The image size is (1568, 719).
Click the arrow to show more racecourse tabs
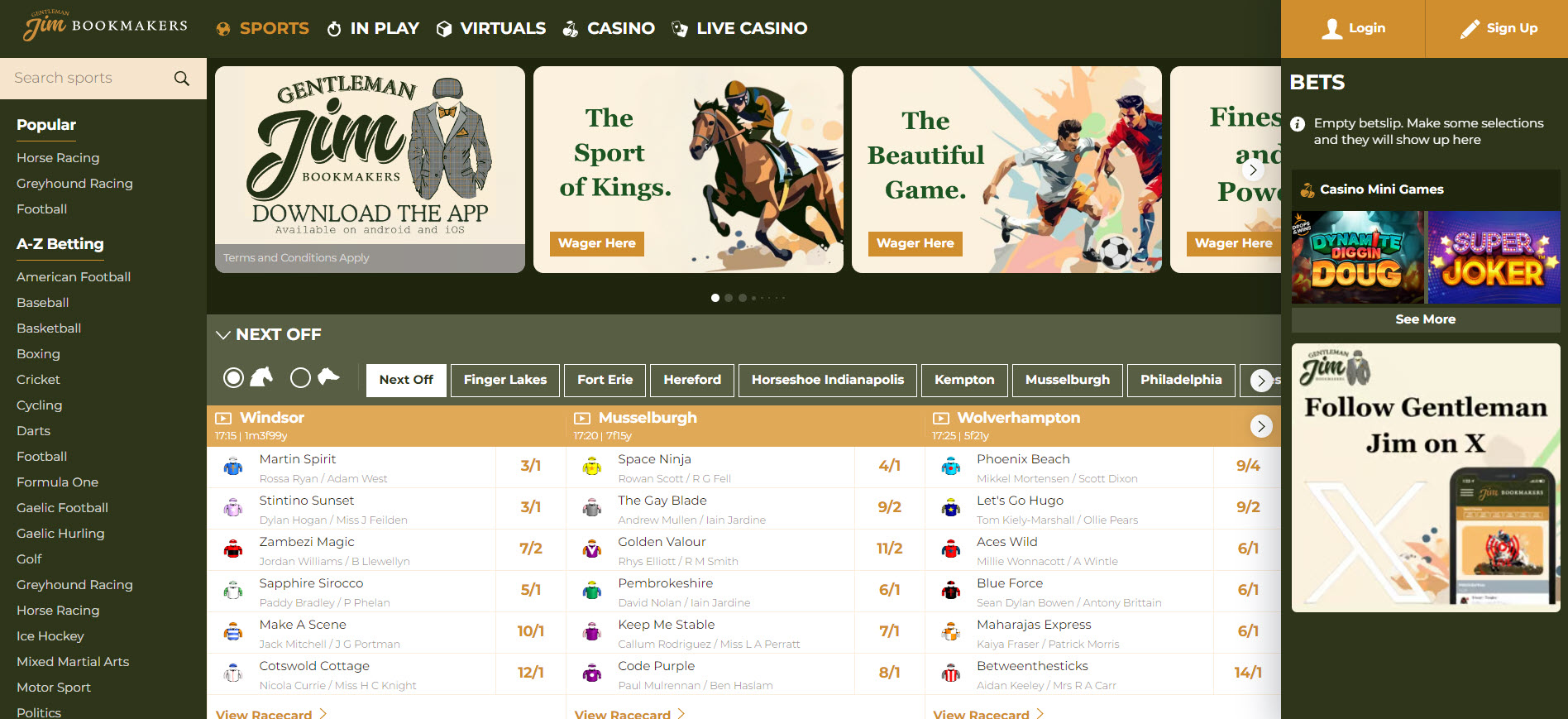pyautogui.click(x=1261, y=381)
